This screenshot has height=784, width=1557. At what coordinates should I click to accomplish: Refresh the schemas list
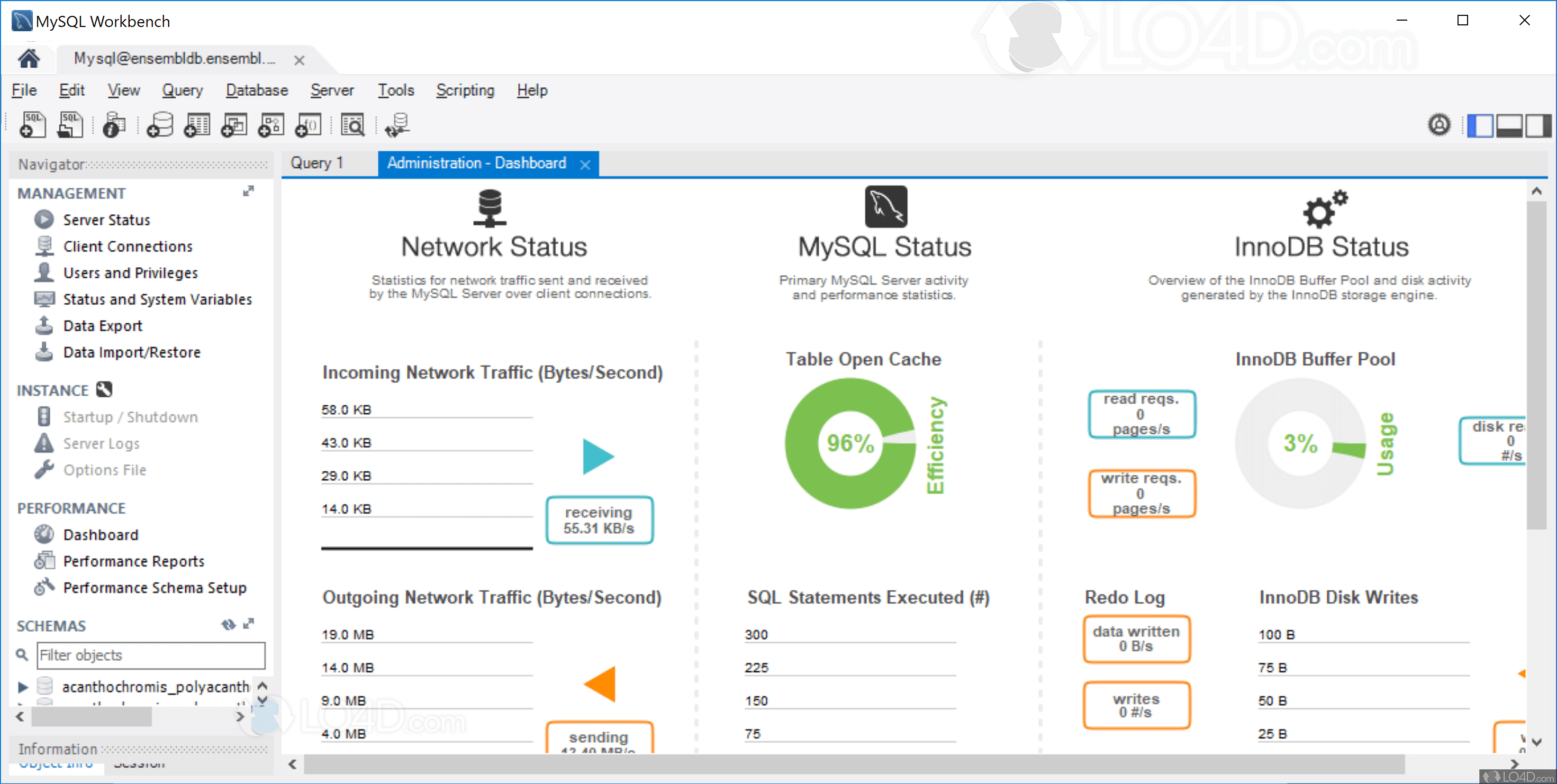point(228,625)
